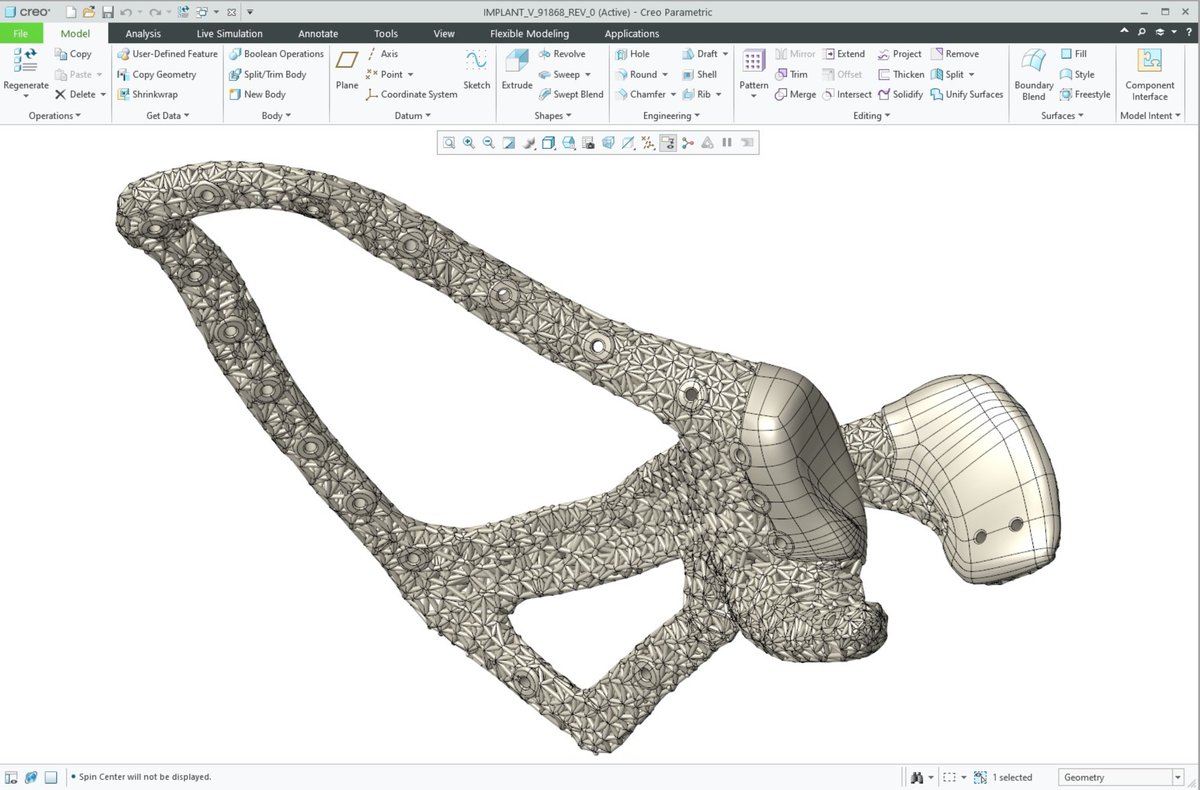Click the Boolean Operations button

click(276, 54)
